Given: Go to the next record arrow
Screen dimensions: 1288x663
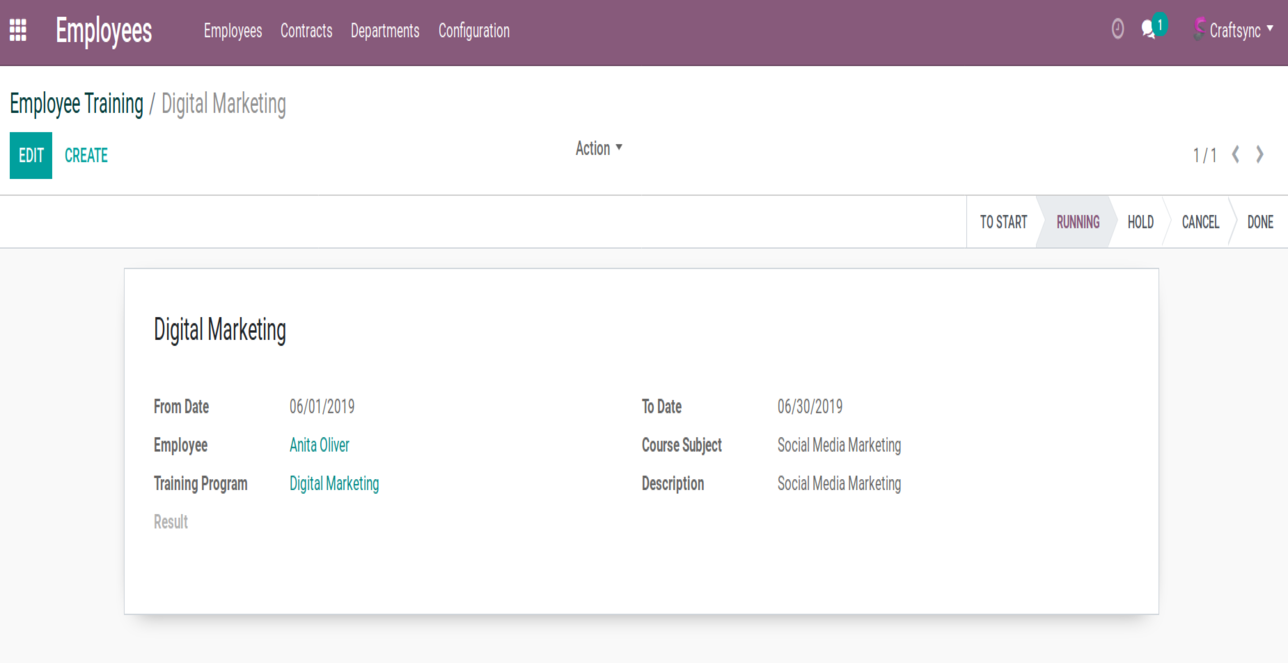Looking at the screenshot, I should pyautogui.click(x=1260, y=154).
